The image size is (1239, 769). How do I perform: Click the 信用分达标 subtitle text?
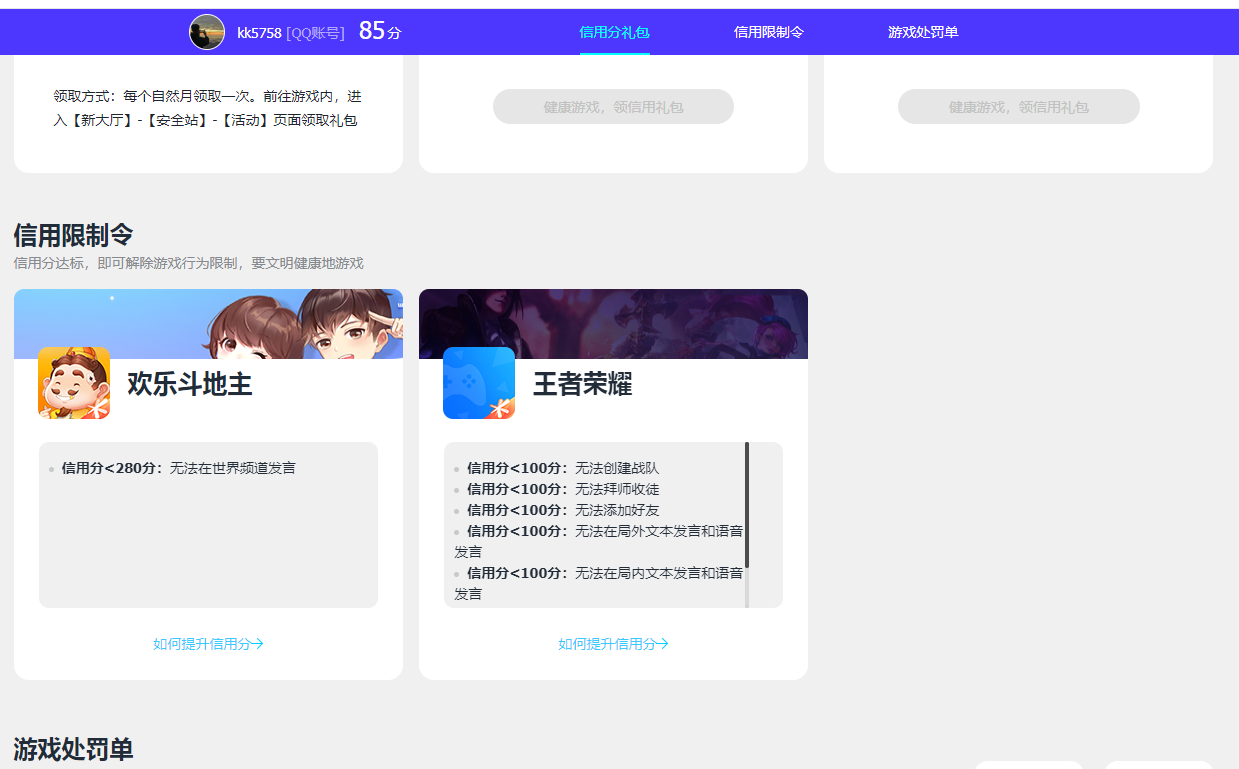[x=188, y=263]
